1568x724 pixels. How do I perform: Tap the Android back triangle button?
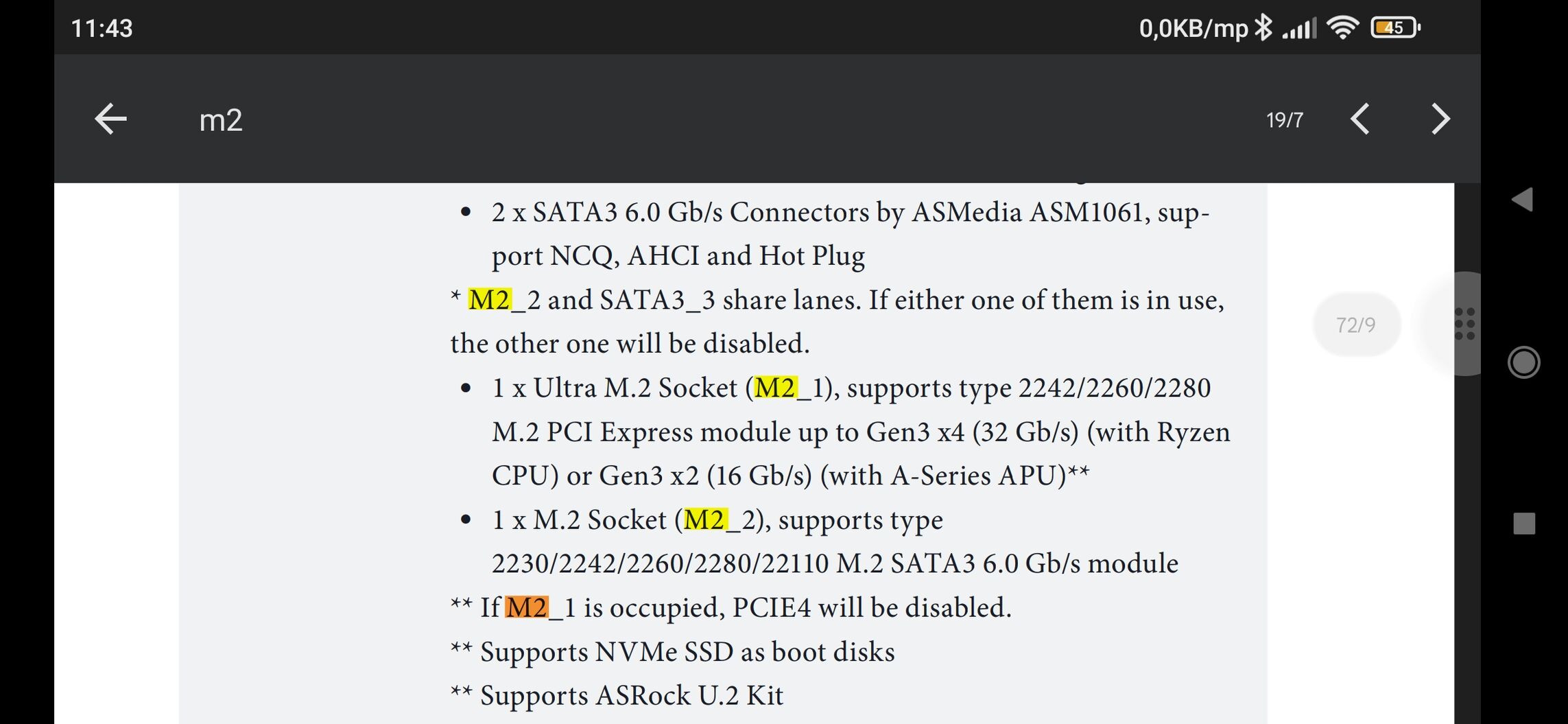pos(1523,199)
